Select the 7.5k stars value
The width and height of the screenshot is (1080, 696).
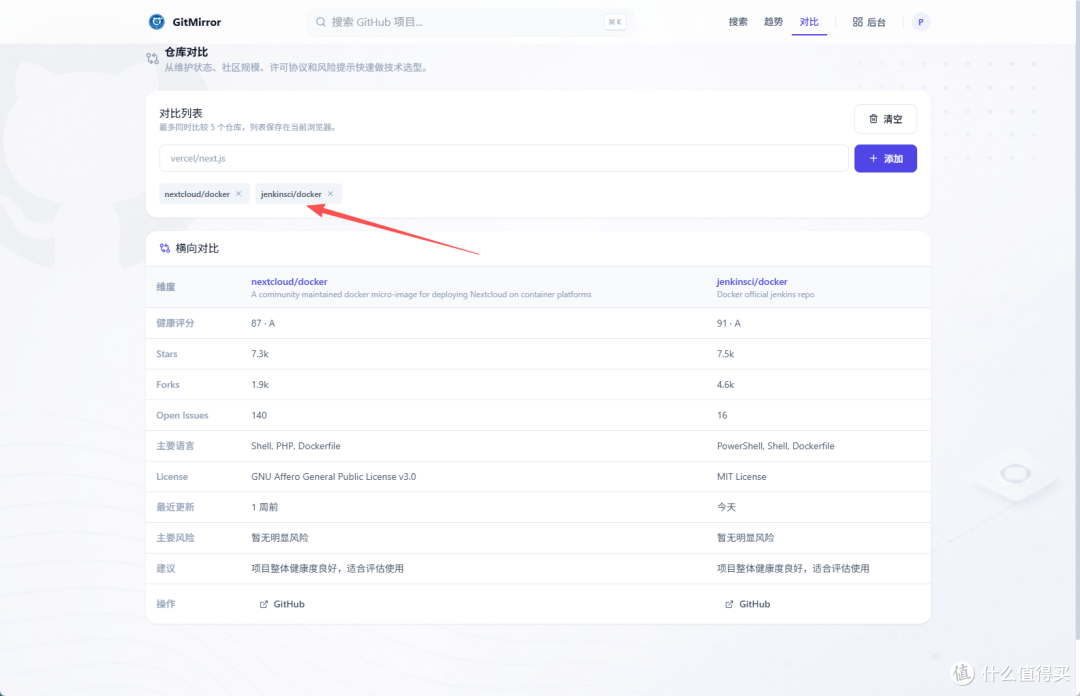click(x=725, y=354)
